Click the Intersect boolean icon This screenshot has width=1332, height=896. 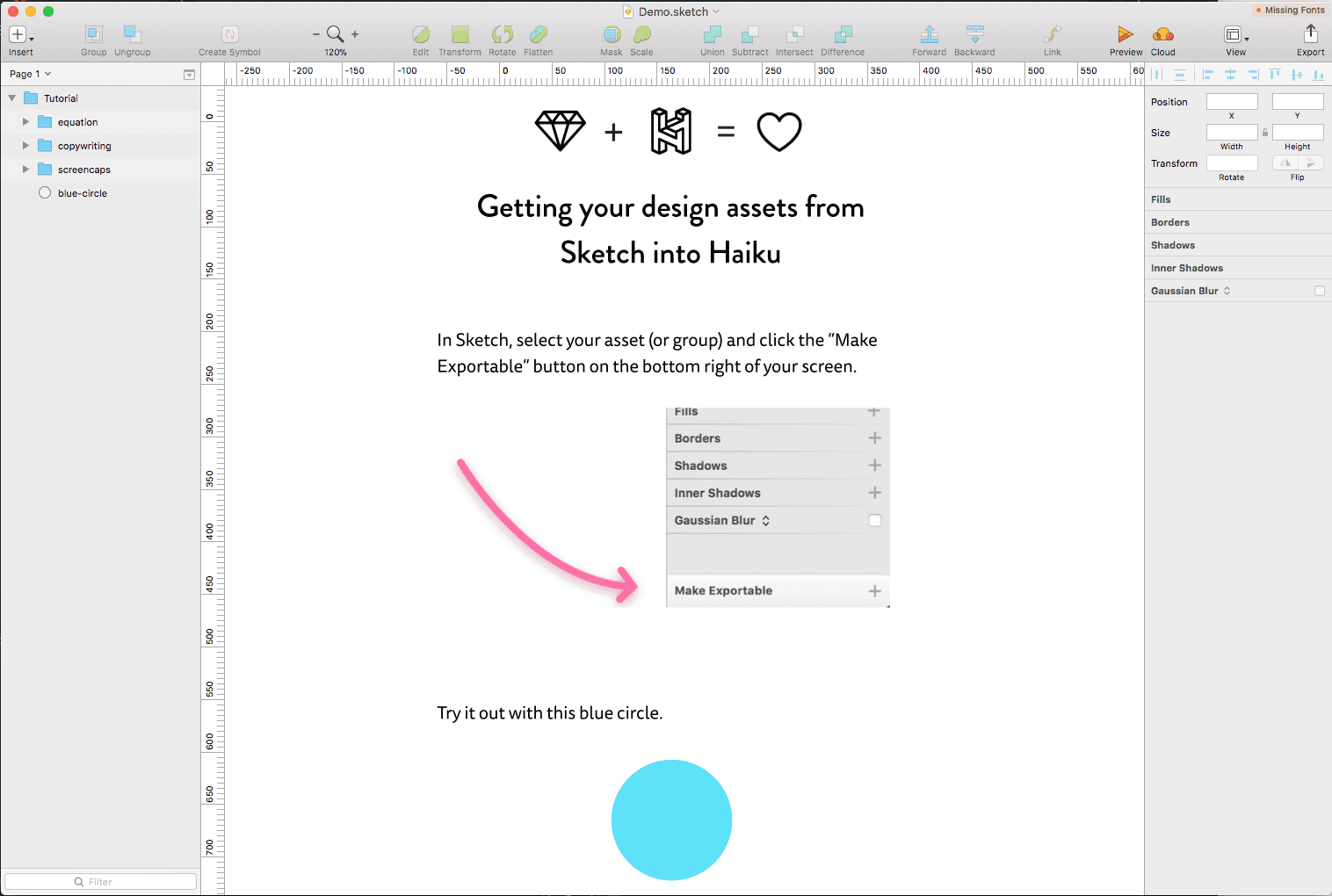click(794, 34)
